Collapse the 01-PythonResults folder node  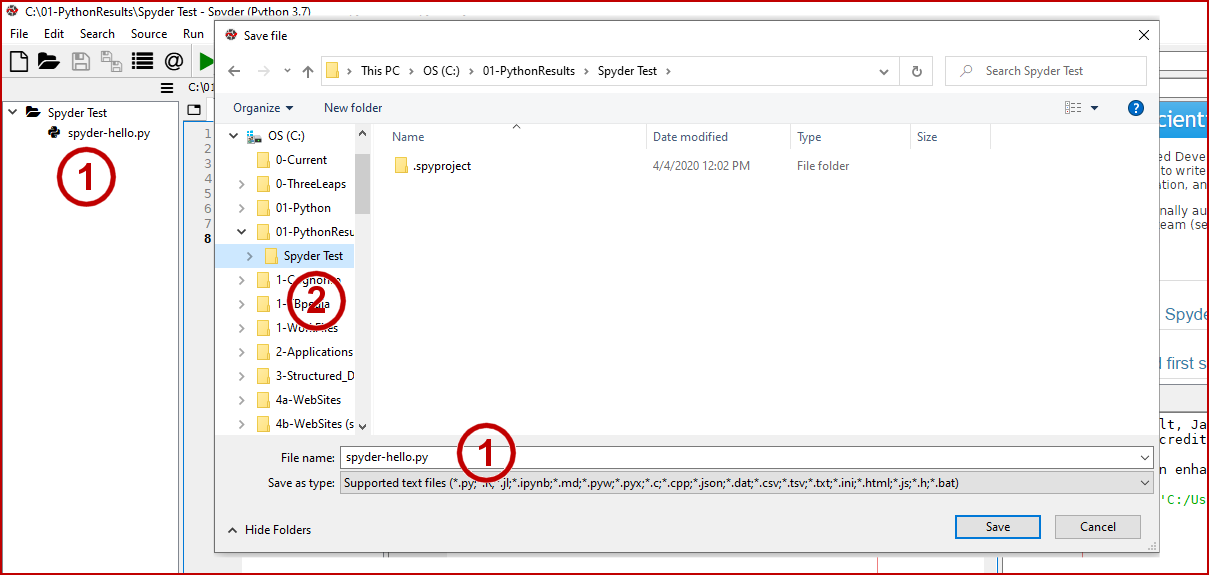point(241,232)
